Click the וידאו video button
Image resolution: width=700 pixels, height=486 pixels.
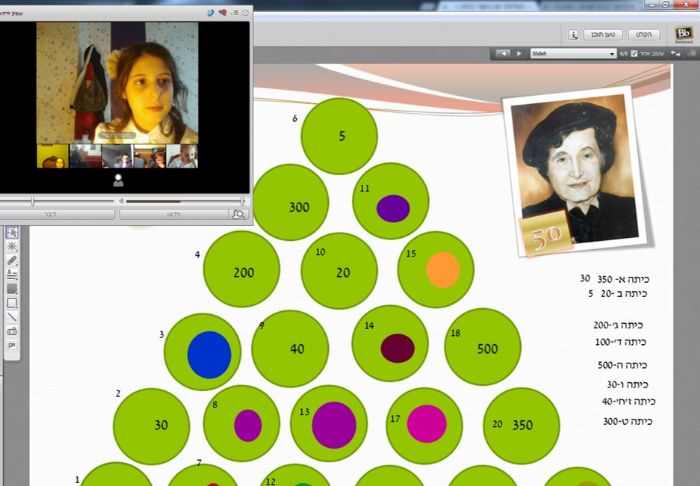click(174, 215)
